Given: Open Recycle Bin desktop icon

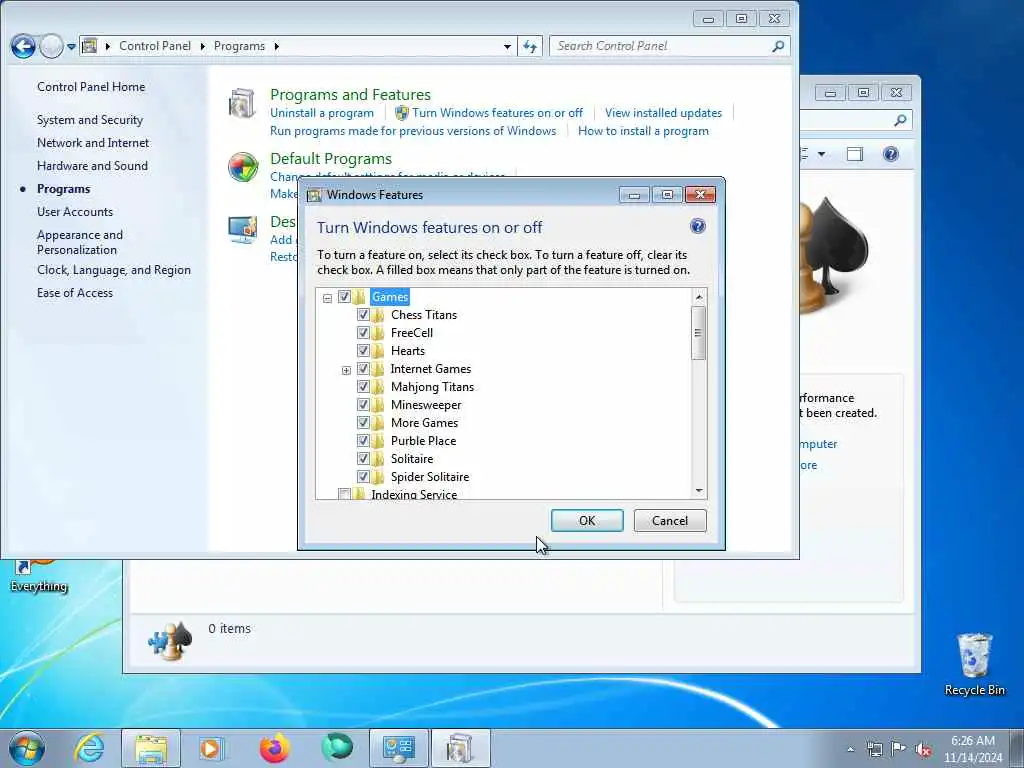Looking at the screenshot, I should [x=974, y=664].
